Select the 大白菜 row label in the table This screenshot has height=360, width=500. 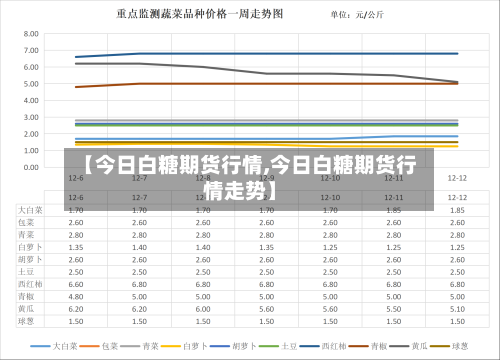30,210
